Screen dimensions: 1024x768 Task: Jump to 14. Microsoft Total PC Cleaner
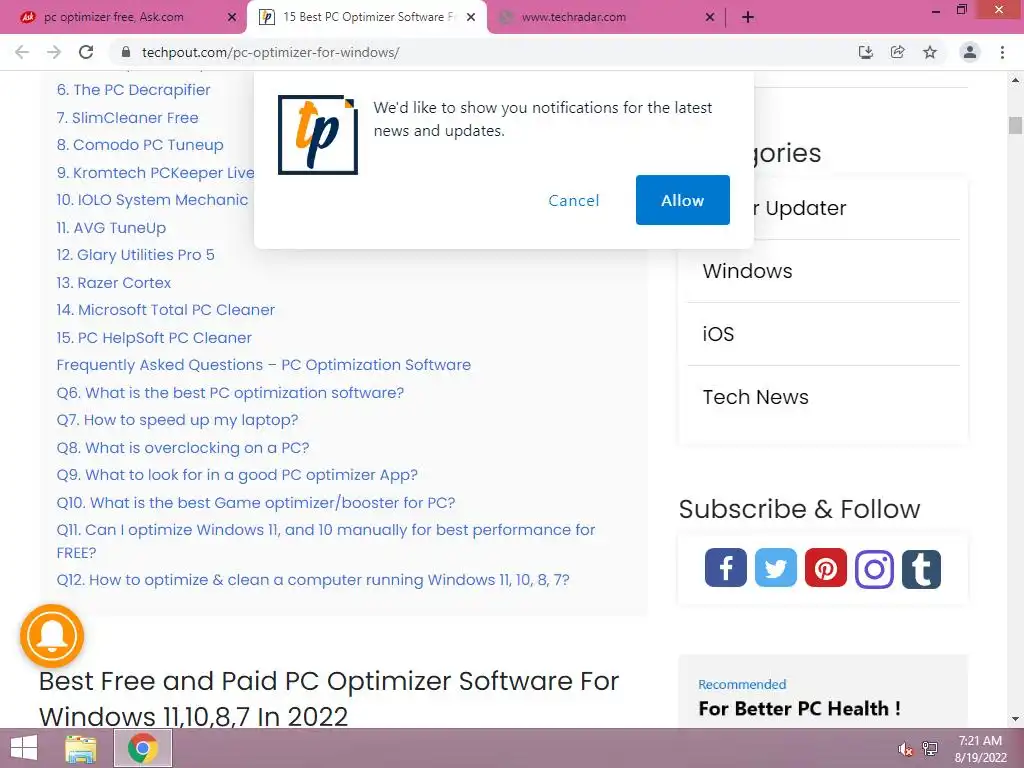coord(166,310)
